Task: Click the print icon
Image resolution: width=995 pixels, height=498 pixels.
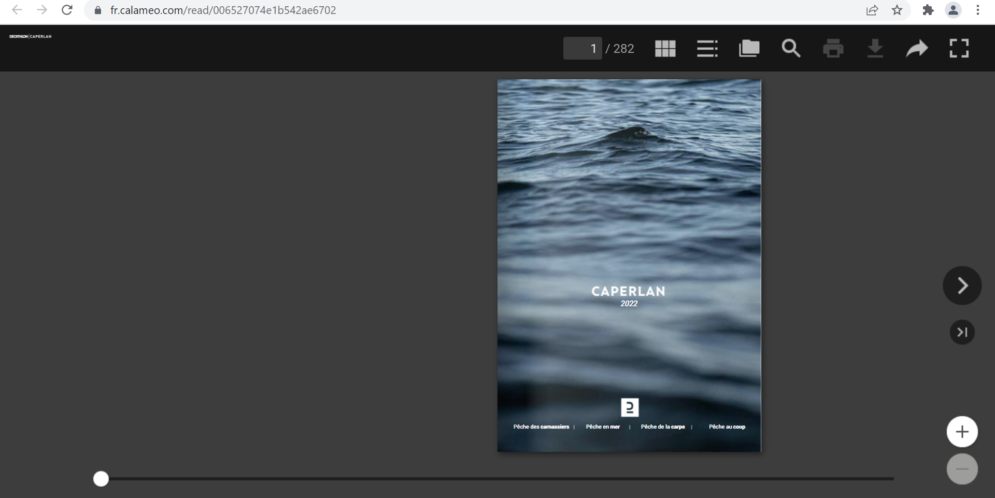Action: (833, 48)
